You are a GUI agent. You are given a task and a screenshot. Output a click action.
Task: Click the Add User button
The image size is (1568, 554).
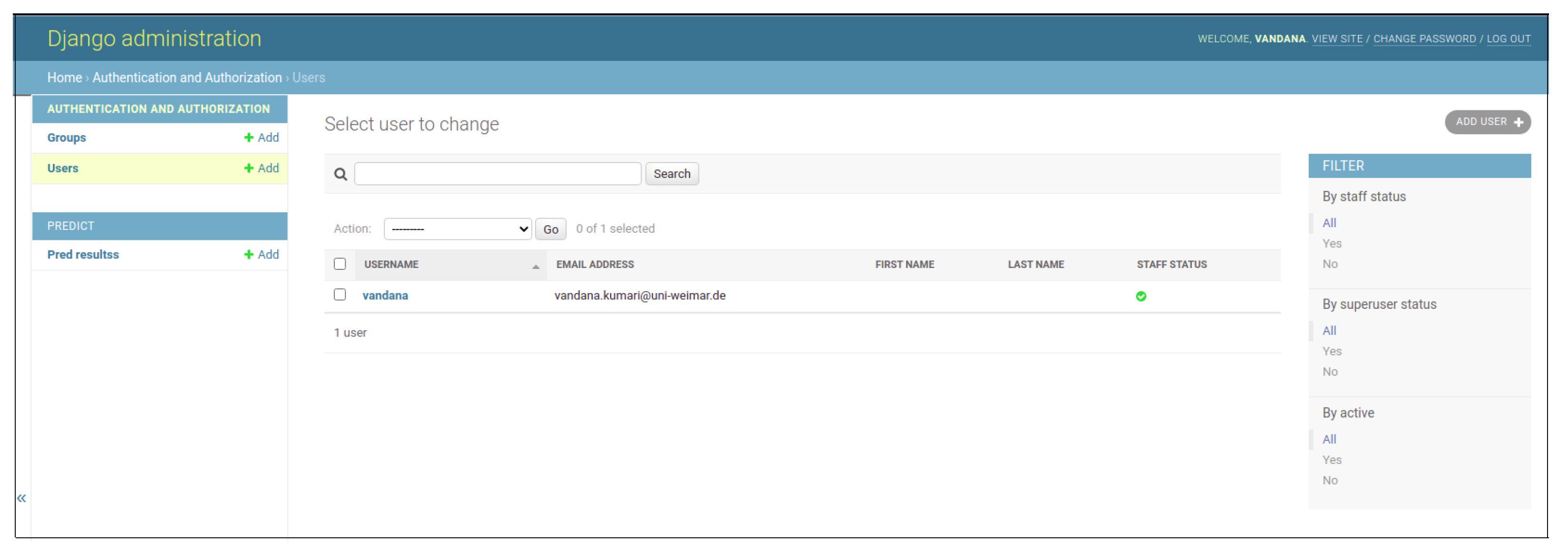pyautogui.click(x=1487, y=122)
